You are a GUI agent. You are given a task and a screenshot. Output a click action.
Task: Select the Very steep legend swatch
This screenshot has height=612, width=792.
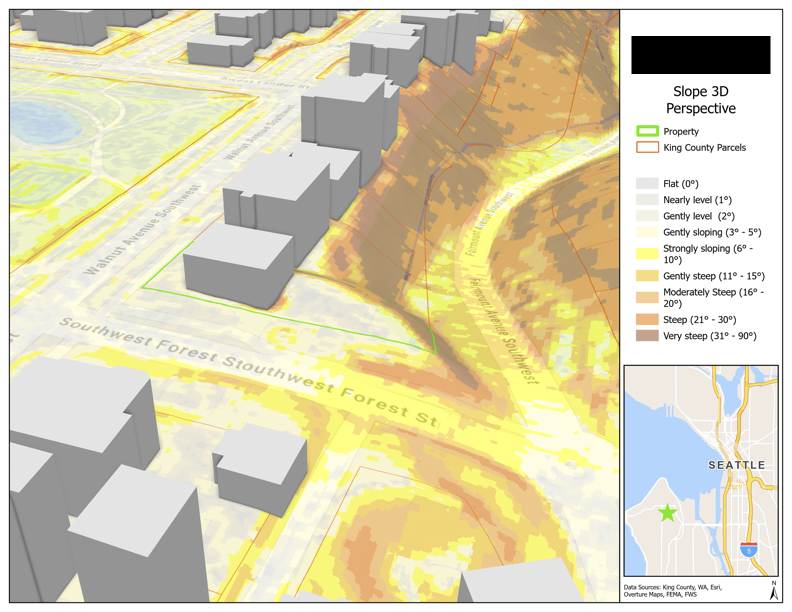tap(646, 336)
